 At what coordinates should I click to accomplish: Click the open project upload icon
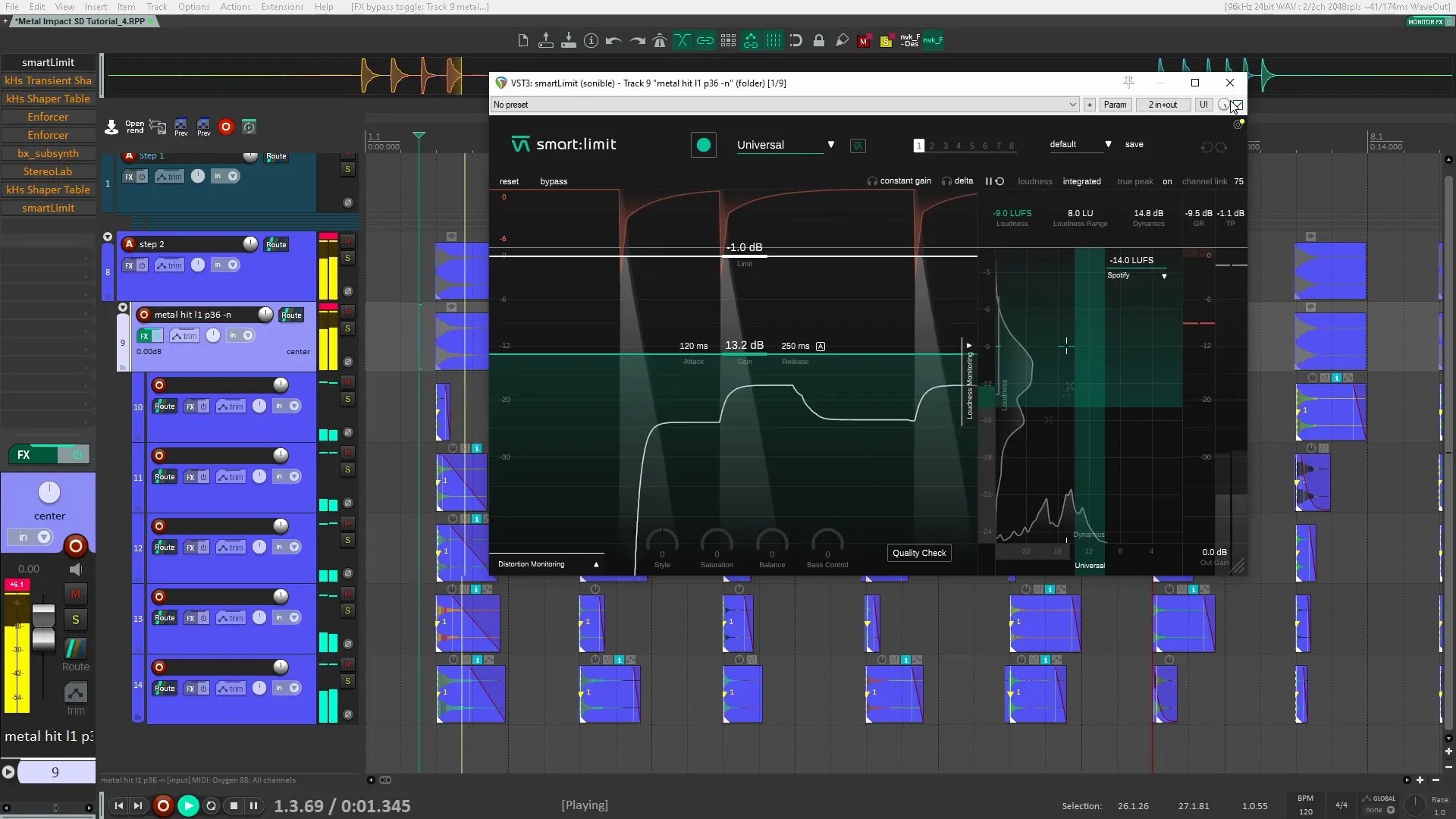[x=546, y=41]
